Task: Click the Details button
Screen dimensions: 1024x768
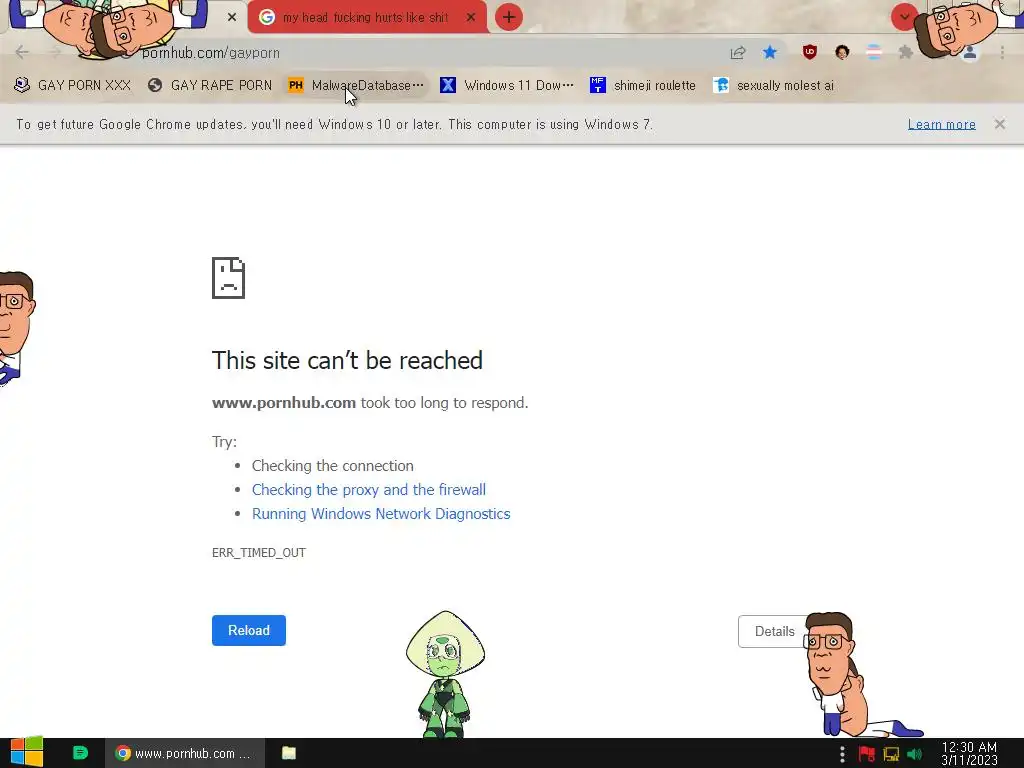Action: (x=775, y=632)
